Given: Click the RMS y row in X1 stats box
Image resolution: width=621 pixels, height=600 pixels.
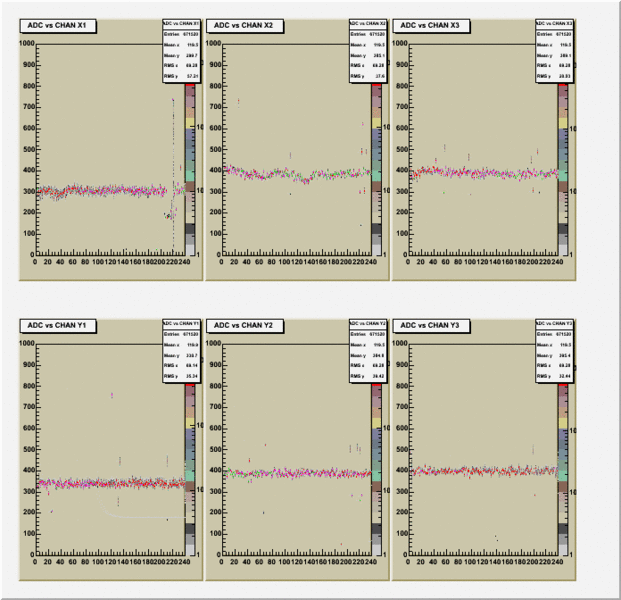Looking at the screenshot, I should [181, 76].
